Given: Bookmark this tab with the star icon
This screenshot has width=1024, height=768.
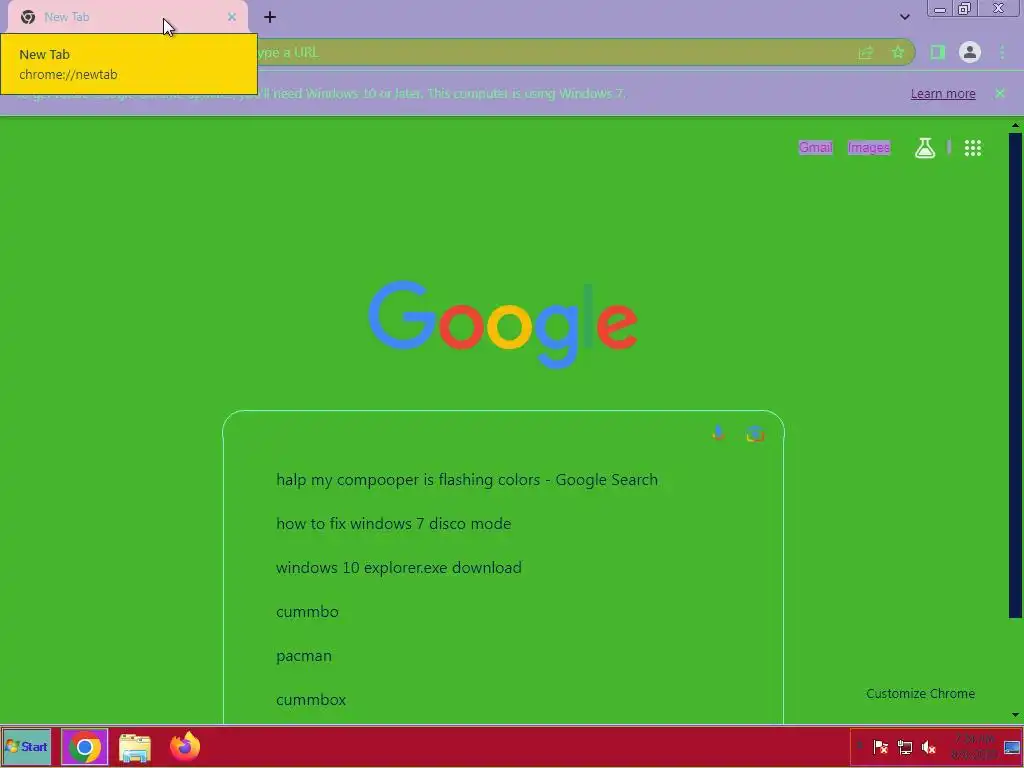Looking at the screenshot, I should tap(898, 53).
